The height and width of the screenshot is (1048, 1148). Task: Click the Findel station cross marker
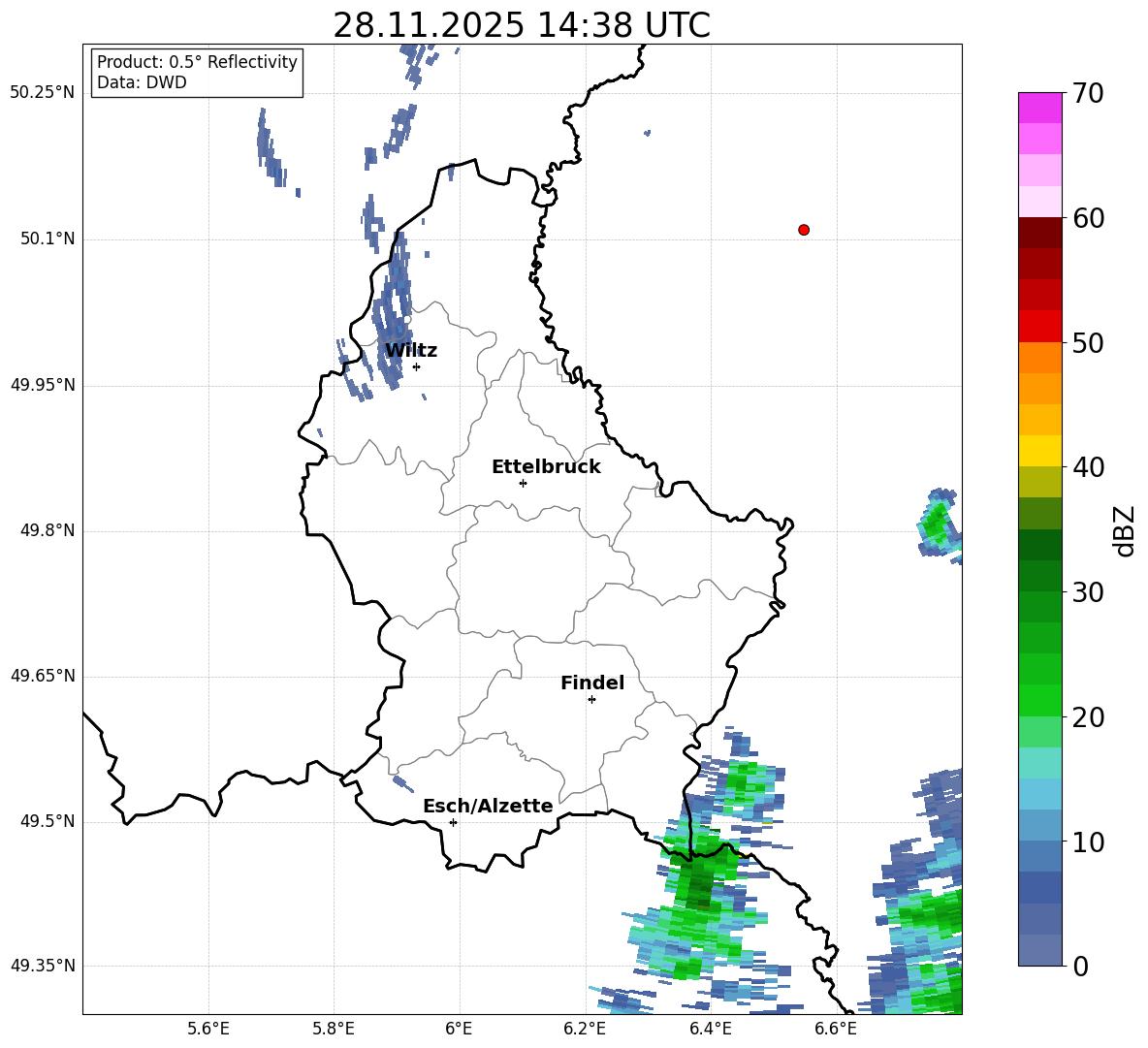(591, 700)
